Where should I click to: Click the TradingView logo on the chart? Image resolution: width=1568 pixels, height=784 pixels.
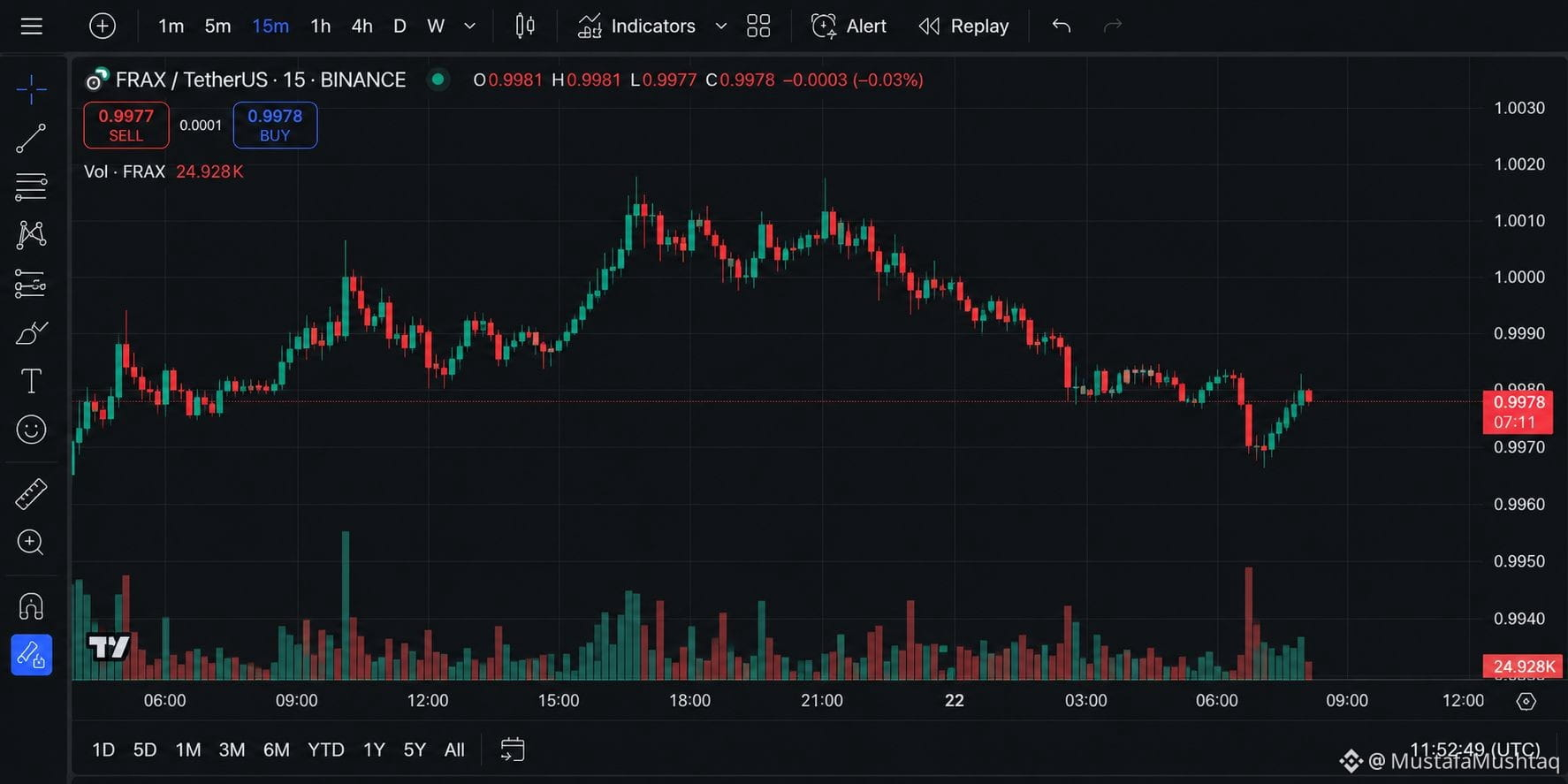tap(109, 647)
